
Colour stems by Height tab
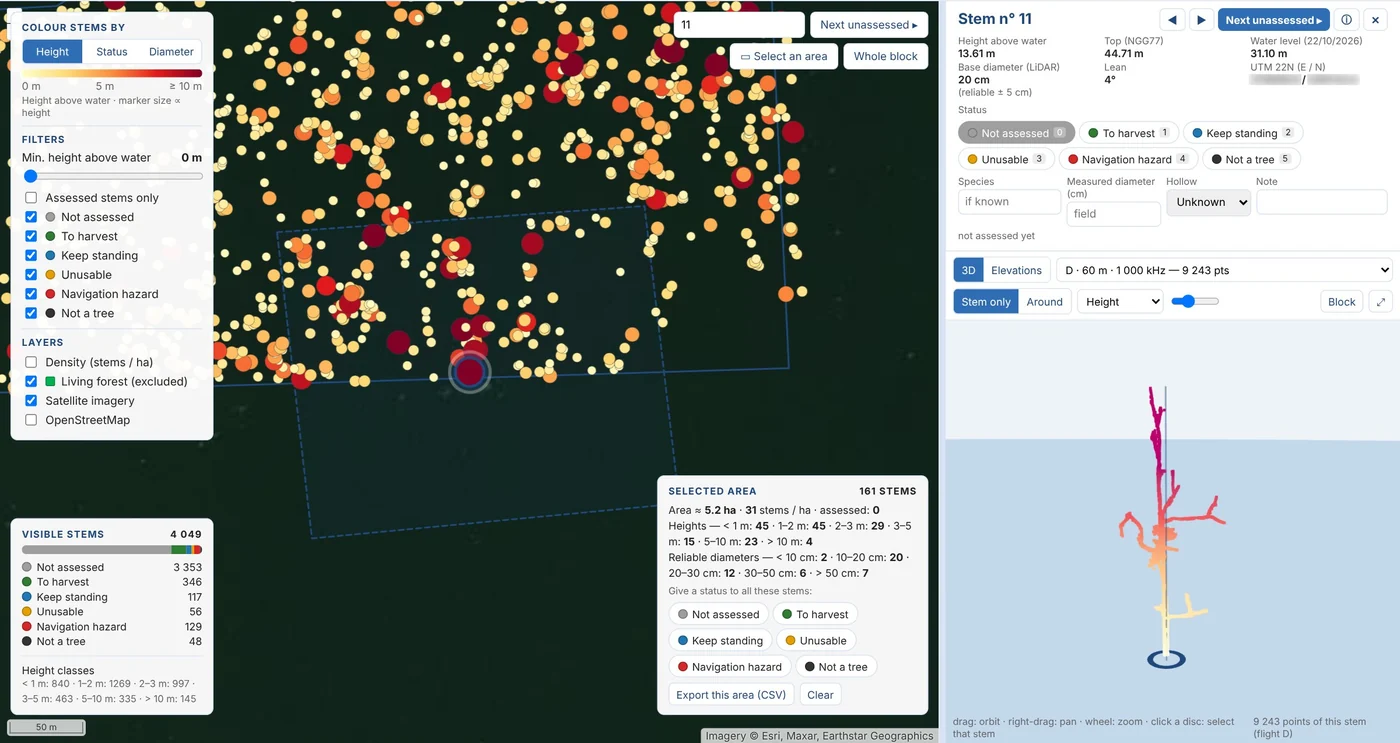[x=52, y=52]
